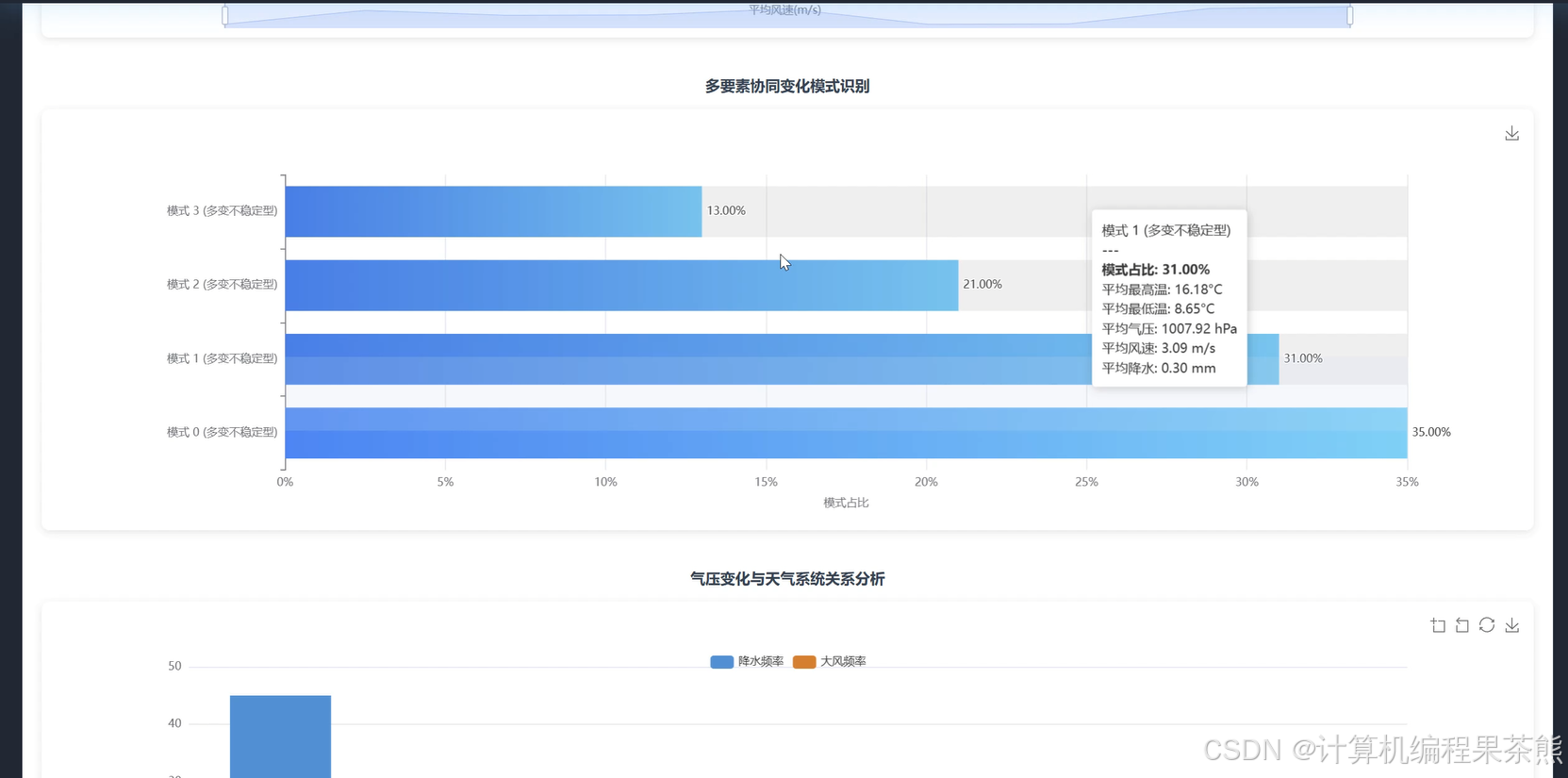
Task: Click tooltip line 平均风速: 3.09 m/s
Action: tap(1159, 348)
